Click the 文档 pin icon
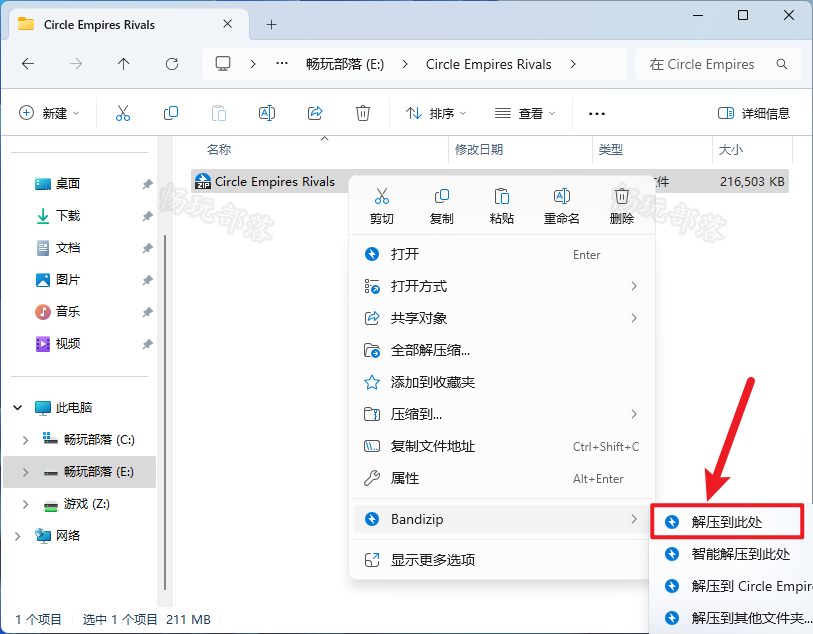 [148, 248]
